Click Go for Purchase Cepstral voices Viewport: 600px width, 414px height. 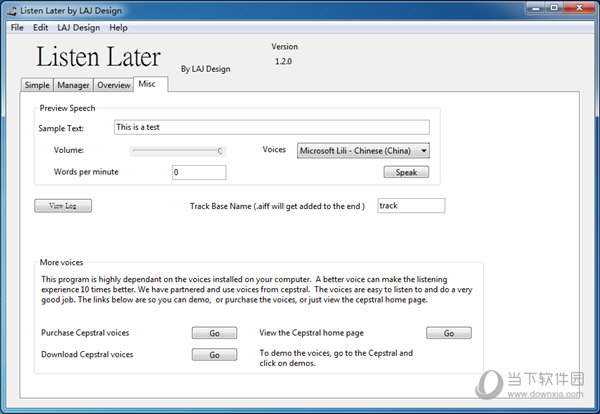point(214,333)
